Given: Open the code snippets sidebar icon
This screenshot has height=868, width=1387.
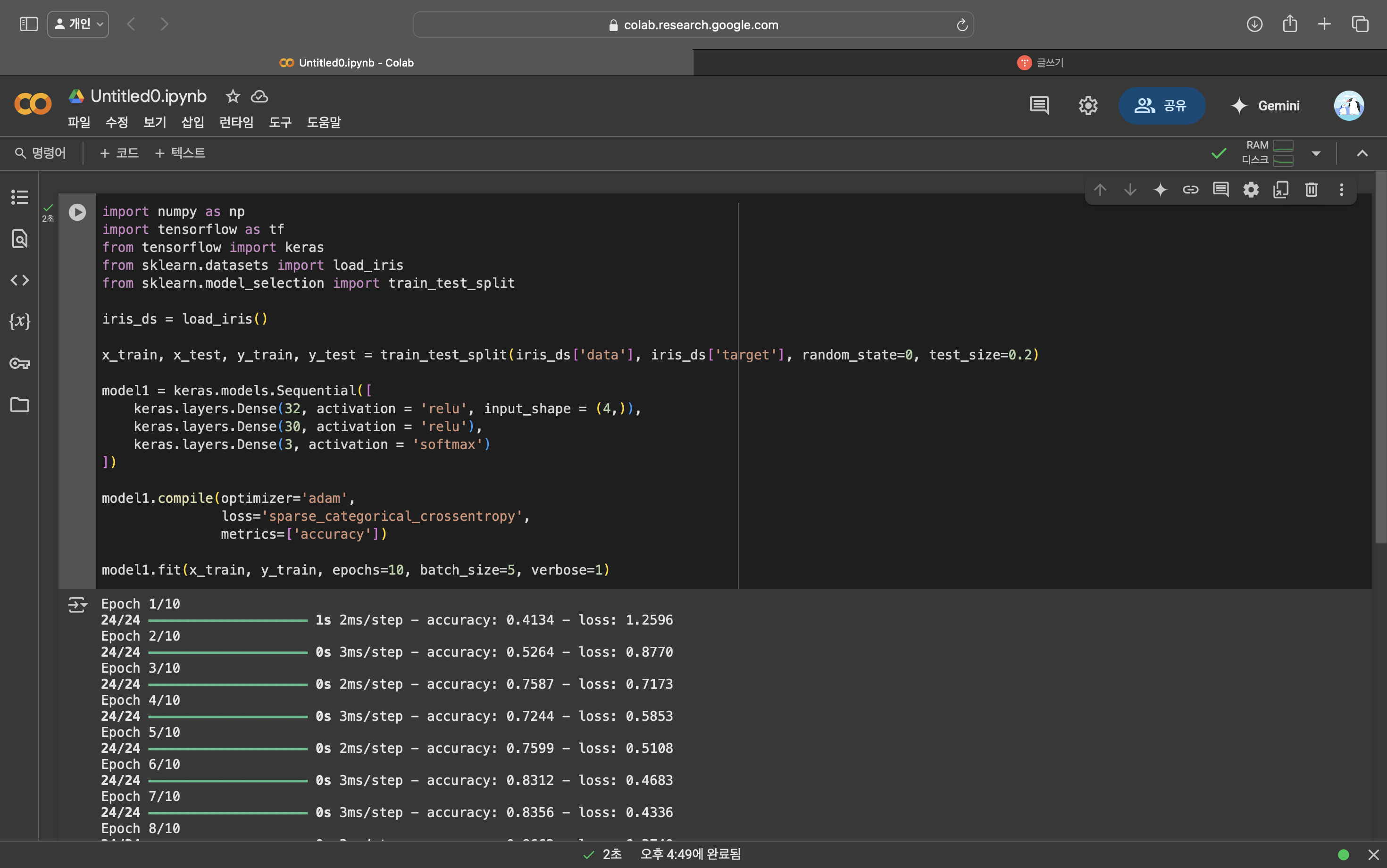Looking at the screenshot, I should (19, 280).
